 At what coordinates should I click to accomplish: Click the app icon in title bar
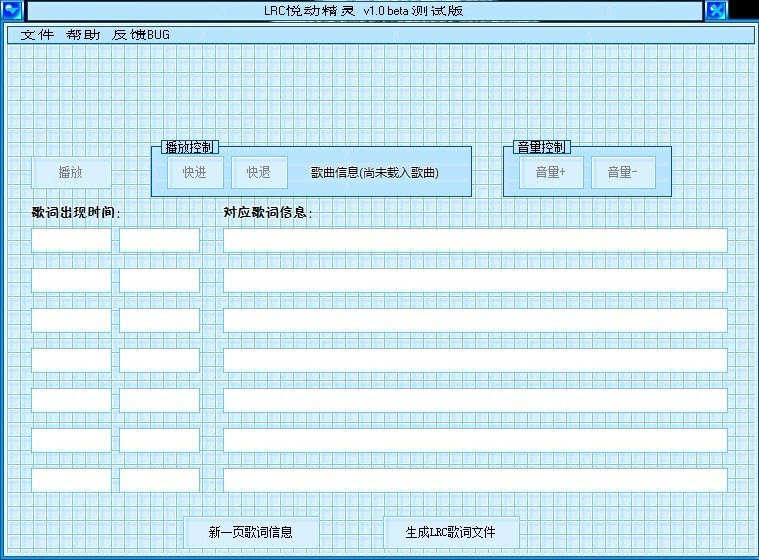pos(12,10)
